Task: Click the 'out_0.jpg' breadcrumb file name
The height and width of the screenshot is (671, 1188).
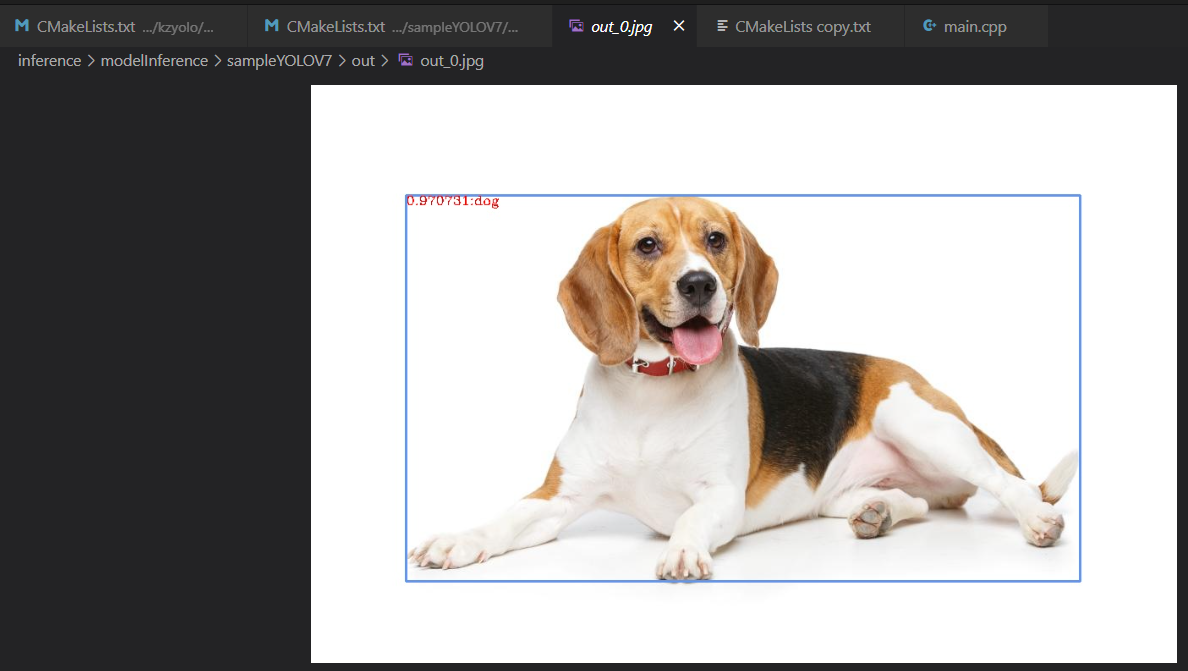Action: click(452, 61)
